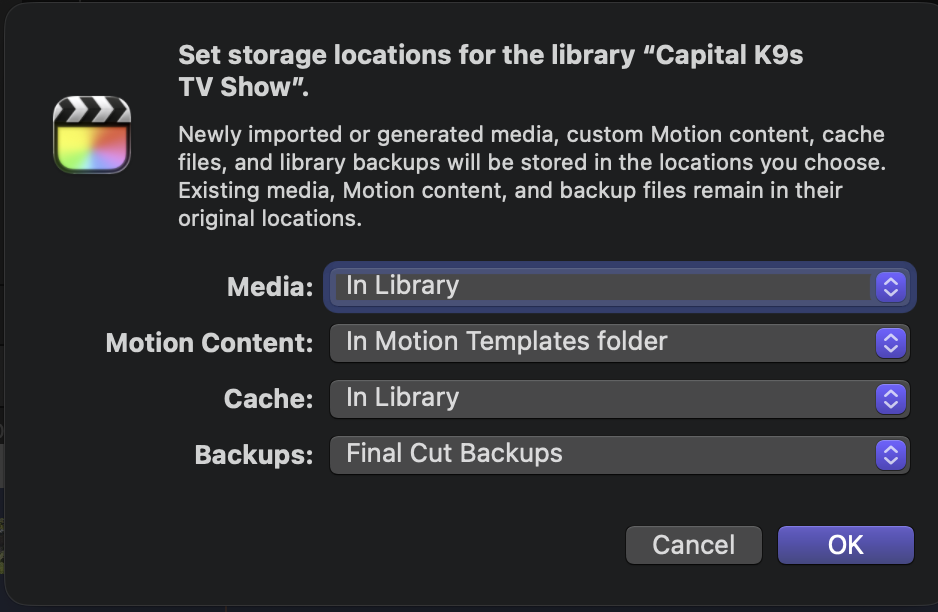Open the Cache 'In Library' dropdown
The width and height of the screenshot is (938, 612).
[602, 399]
